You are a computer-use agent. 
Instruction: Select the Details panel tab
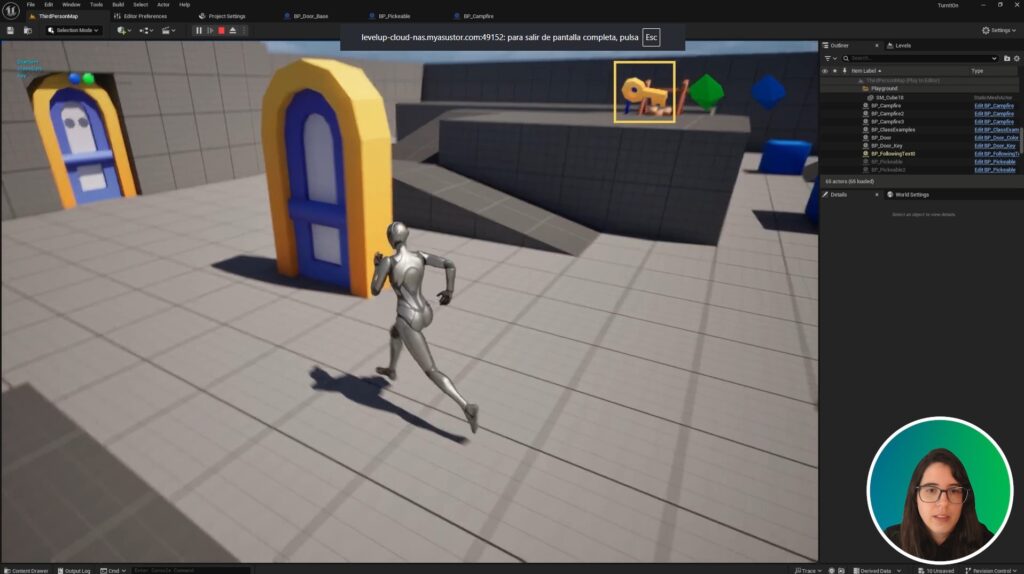tap(839, 195)
